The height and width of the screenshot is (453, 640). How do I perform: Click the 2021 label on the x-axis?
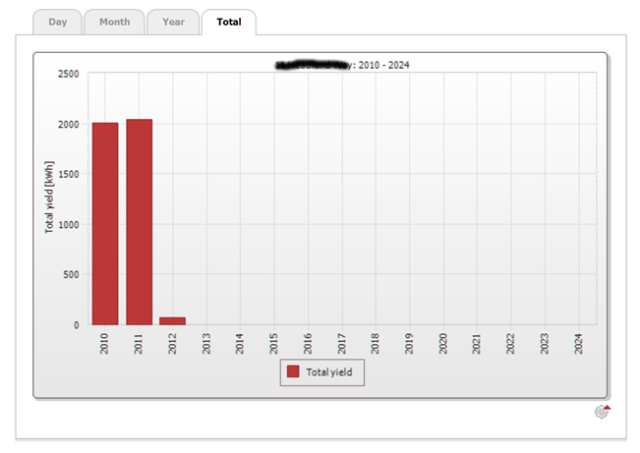[x=477, y=344]
